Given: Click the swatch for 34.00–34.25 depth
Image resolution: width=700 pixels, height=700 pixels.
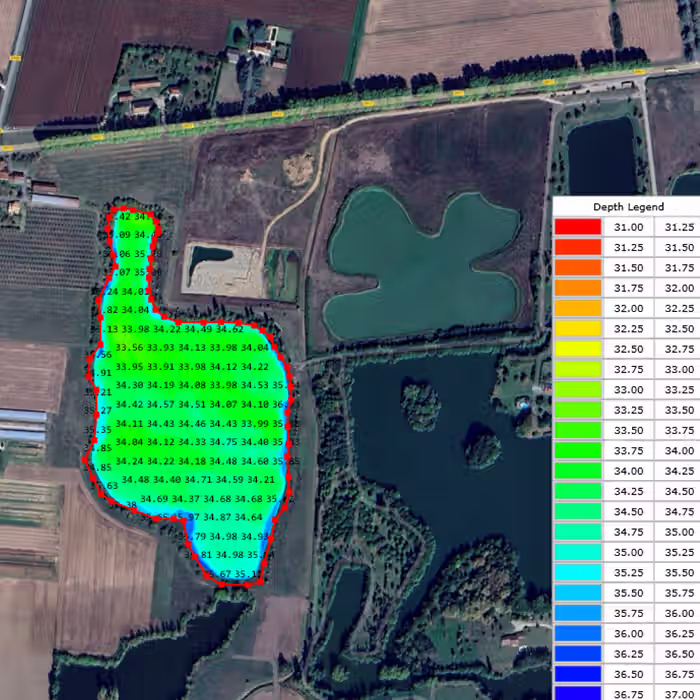Looking at the screenshot, I should click(x=578, y=471).
